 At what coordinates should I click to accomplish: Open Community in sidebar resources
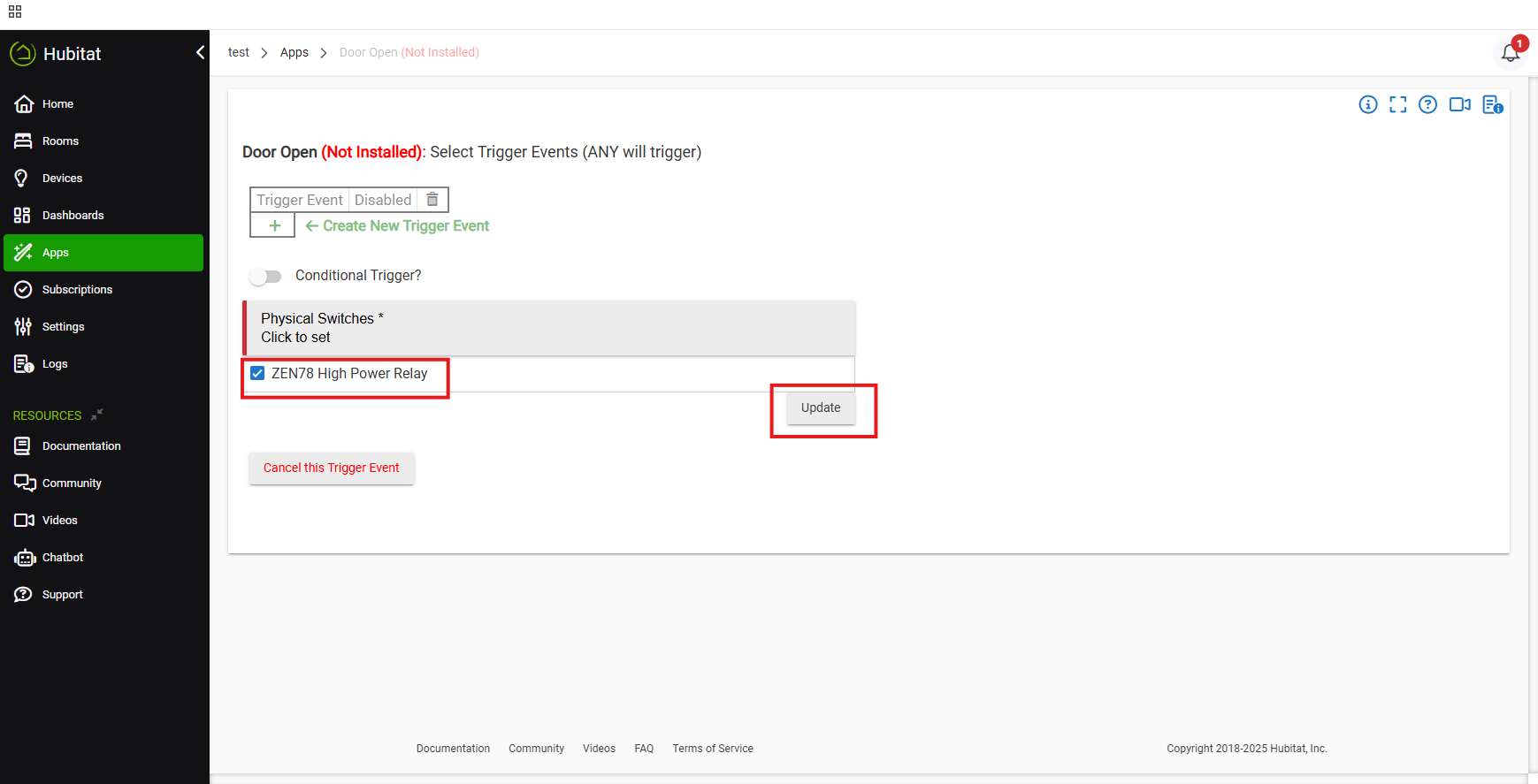(103, 483)
